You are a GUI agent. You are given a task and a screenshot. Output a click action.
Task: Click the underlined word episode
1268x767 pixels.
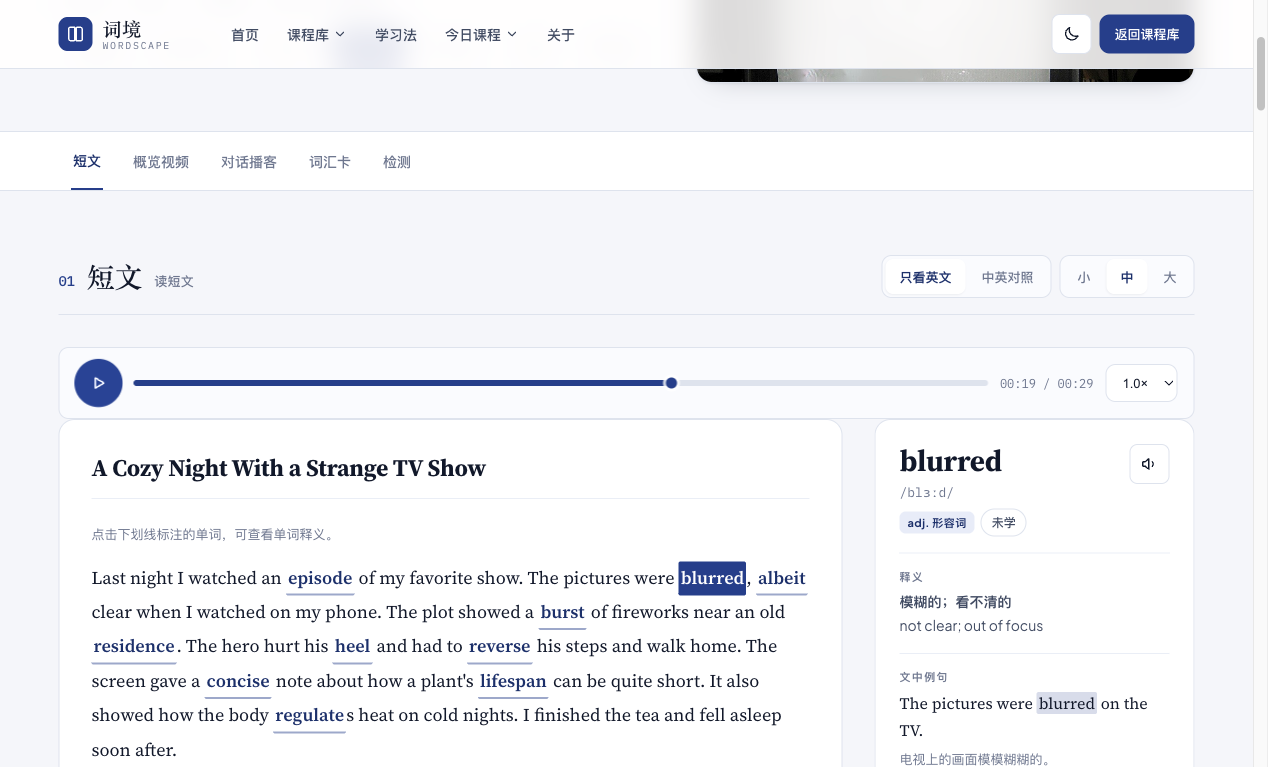pos(320,578)
